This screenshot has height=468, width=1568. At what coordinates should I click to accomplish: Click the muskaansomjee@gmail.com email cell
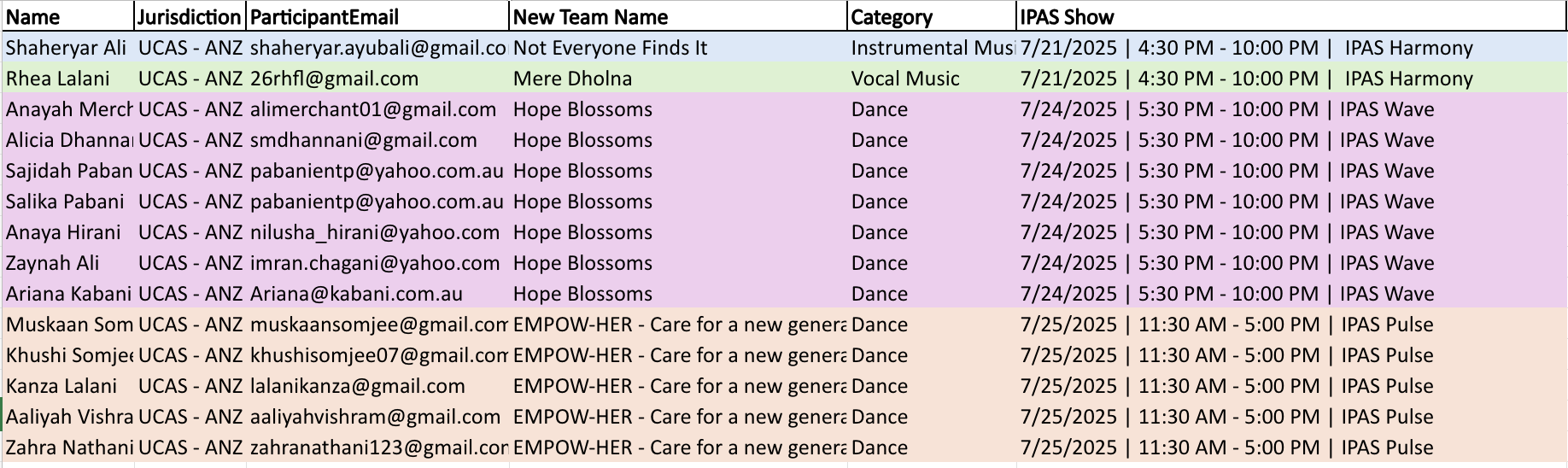click(378, 325)
